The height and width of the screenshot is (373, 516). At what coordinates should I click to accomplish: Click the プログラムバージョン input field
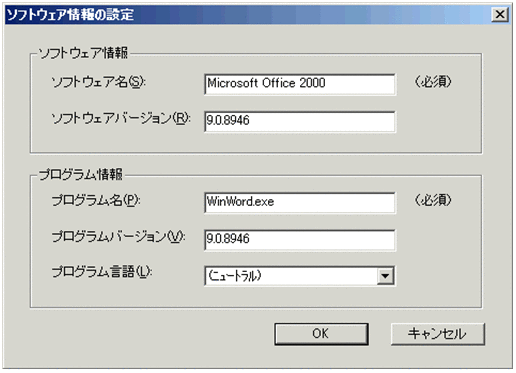[x=300, y=240]
